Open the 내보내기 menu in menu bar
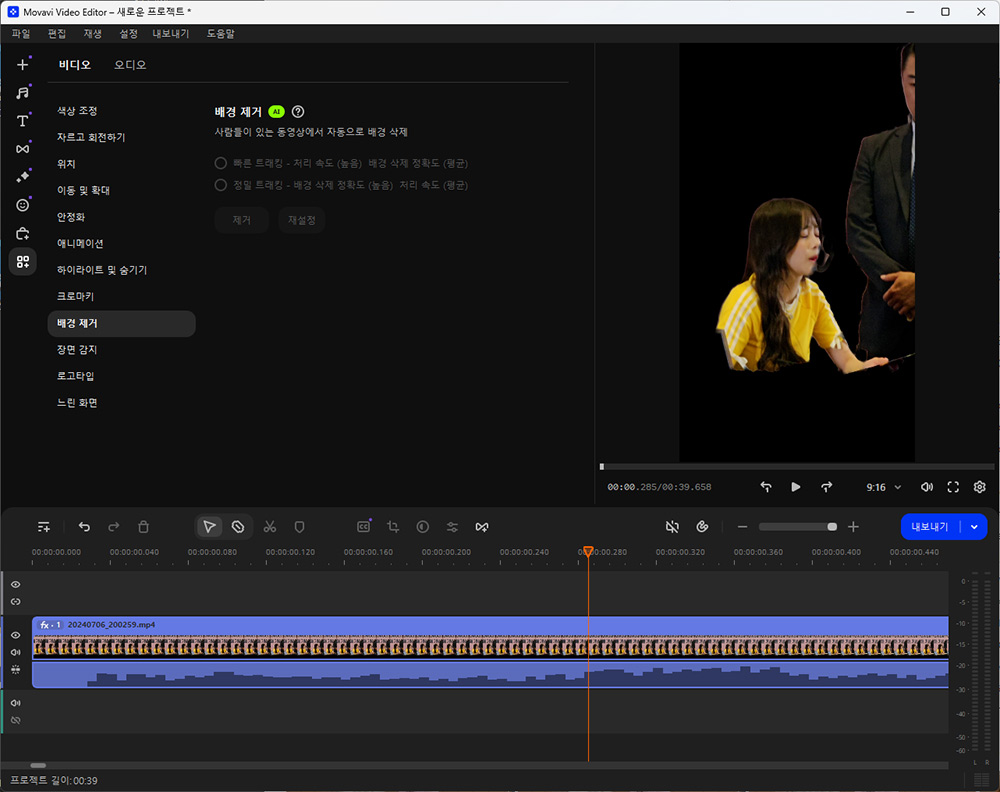1000x792 pixels. click(x=171, y=34)
